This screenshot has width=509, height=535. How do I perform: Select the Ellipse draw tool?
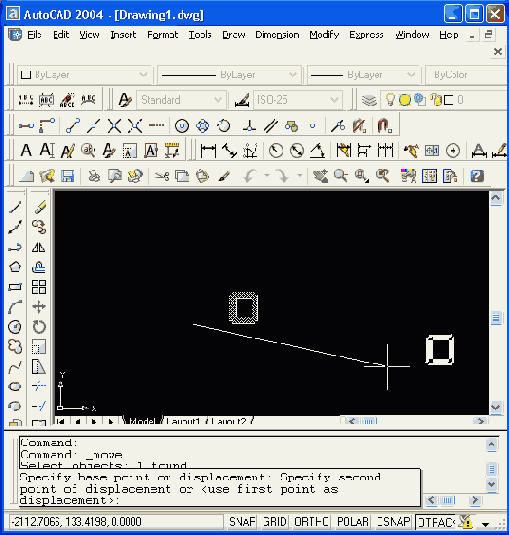[15, 387]
